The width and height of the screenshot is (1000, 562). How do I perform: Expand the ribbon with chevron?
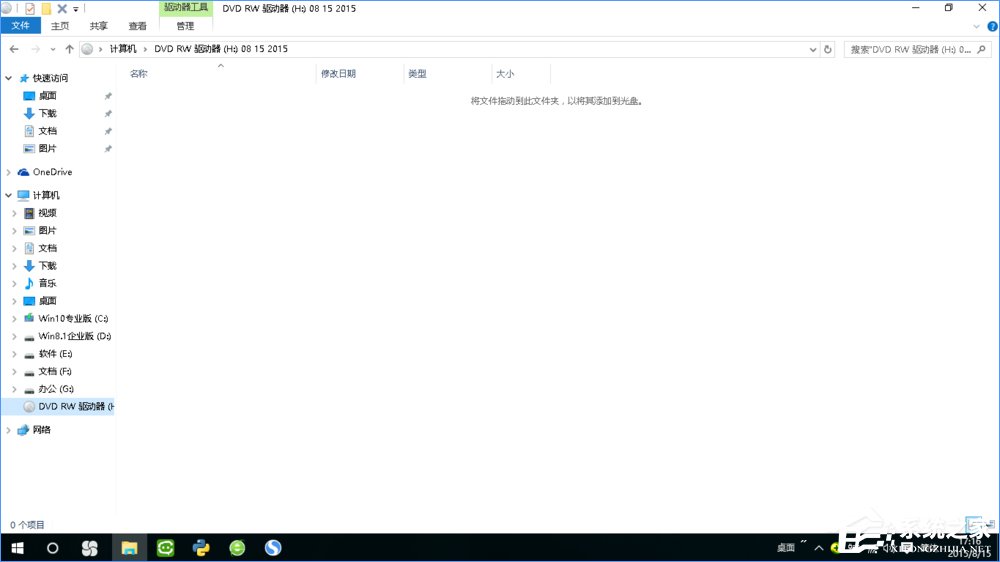pos(976,27)
